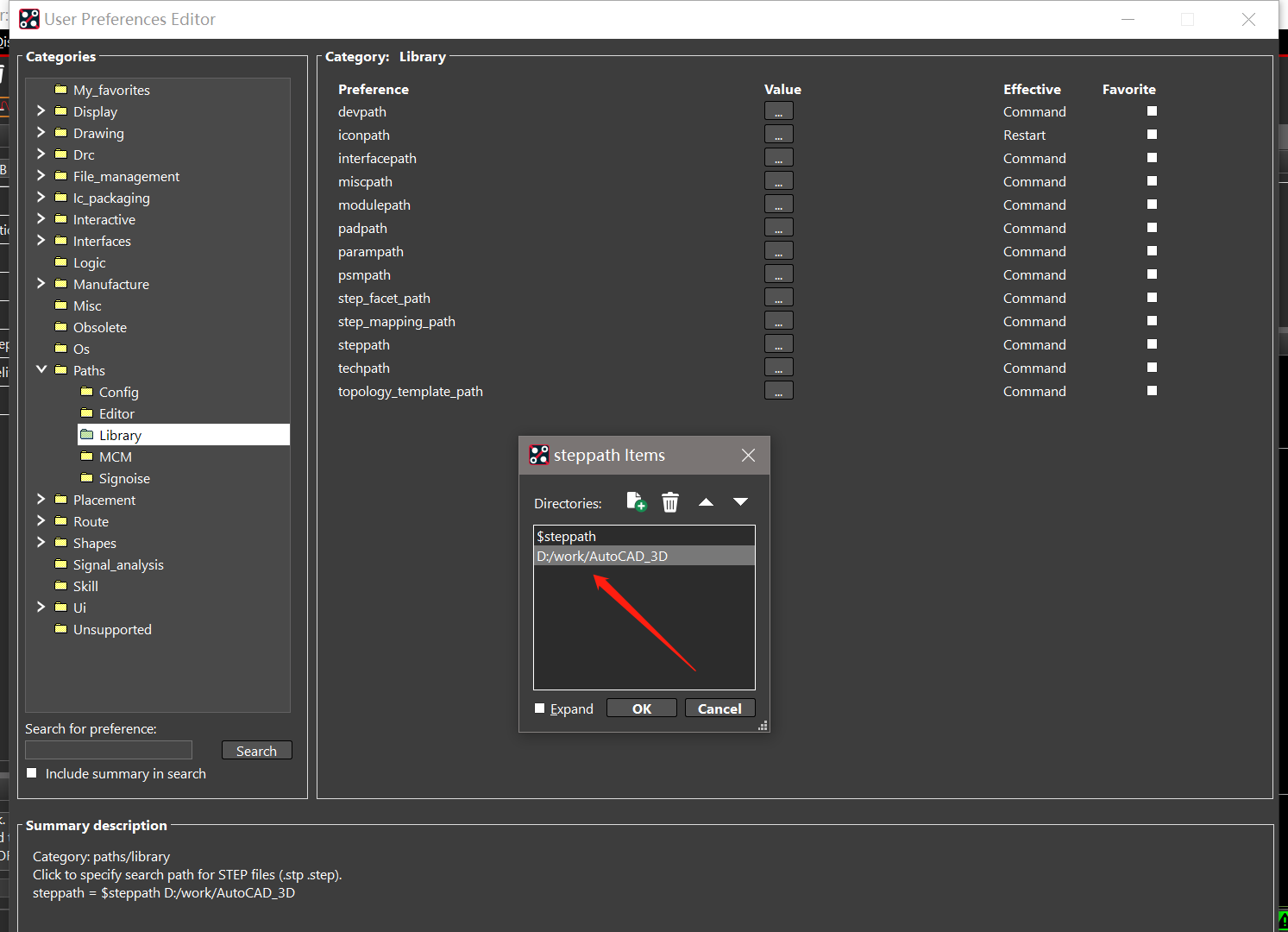Toggle the Expand checkbox
1288x932 pixels.
pyautogui.click(x=540, y=708)
